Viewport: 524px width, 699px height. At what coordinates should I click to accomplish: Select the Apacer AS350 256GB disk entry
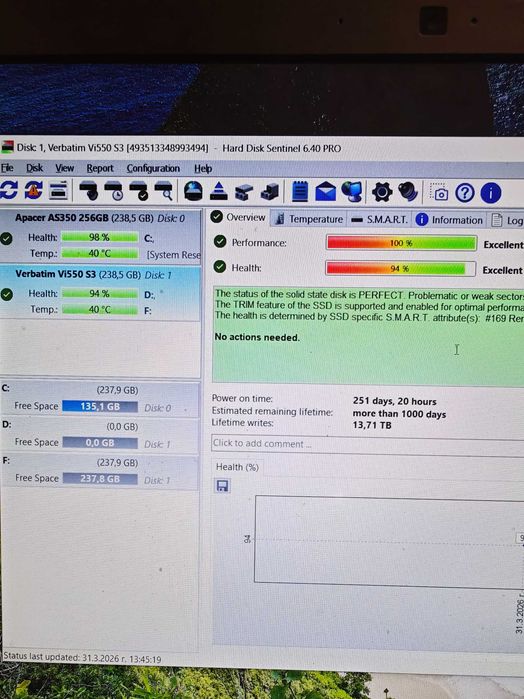point(100,236)
